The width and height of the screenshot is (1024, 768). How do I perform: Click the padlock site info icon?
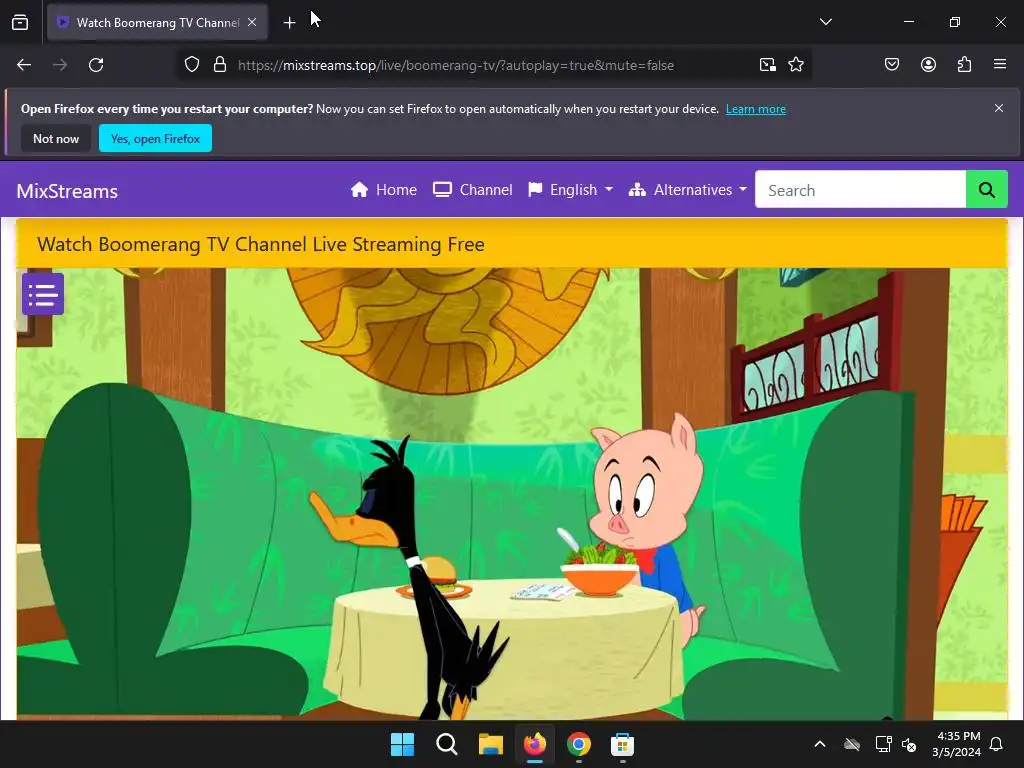[220, 65]
